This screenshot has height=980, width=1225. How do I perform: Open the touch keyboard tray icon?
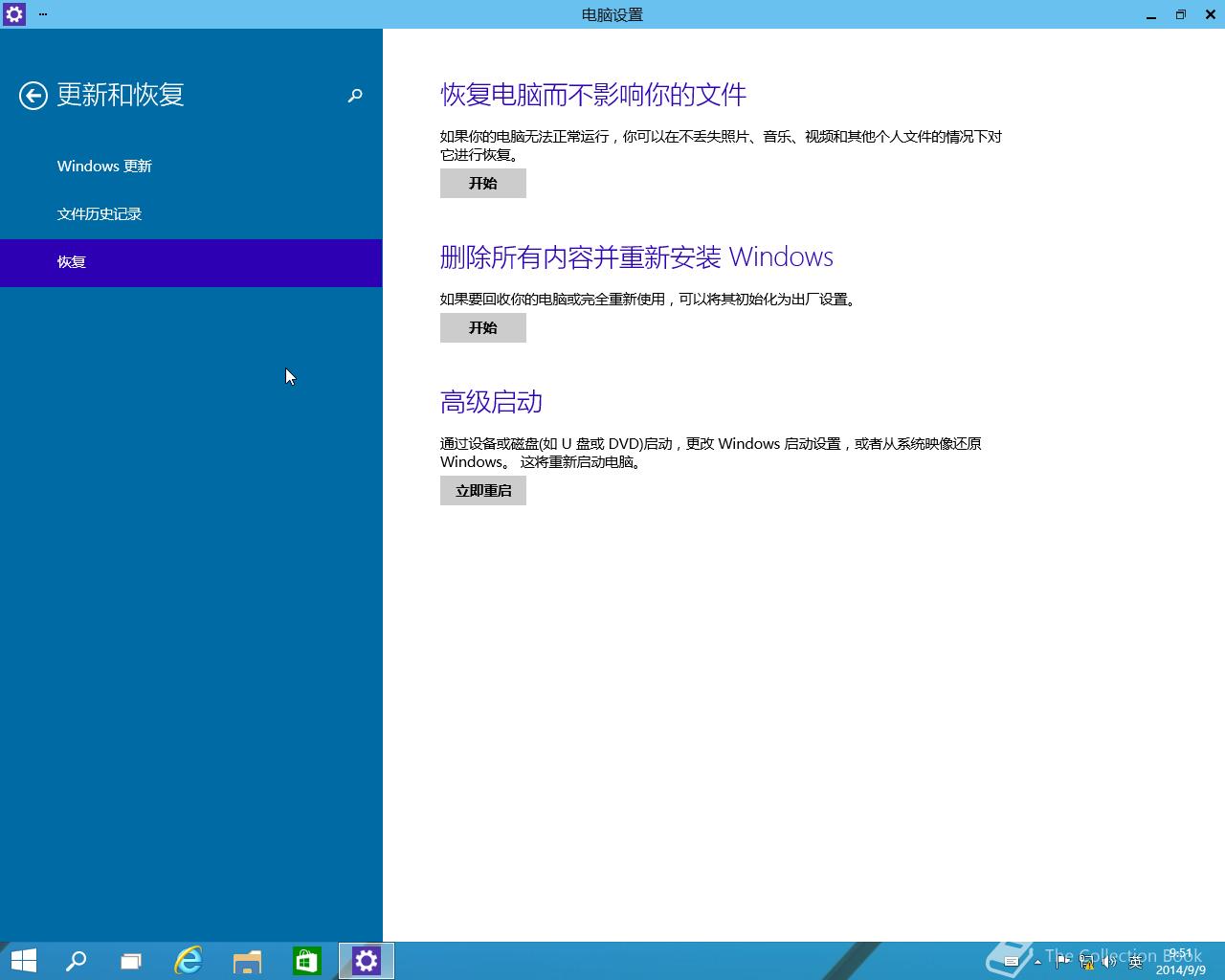pos(1012,962)
